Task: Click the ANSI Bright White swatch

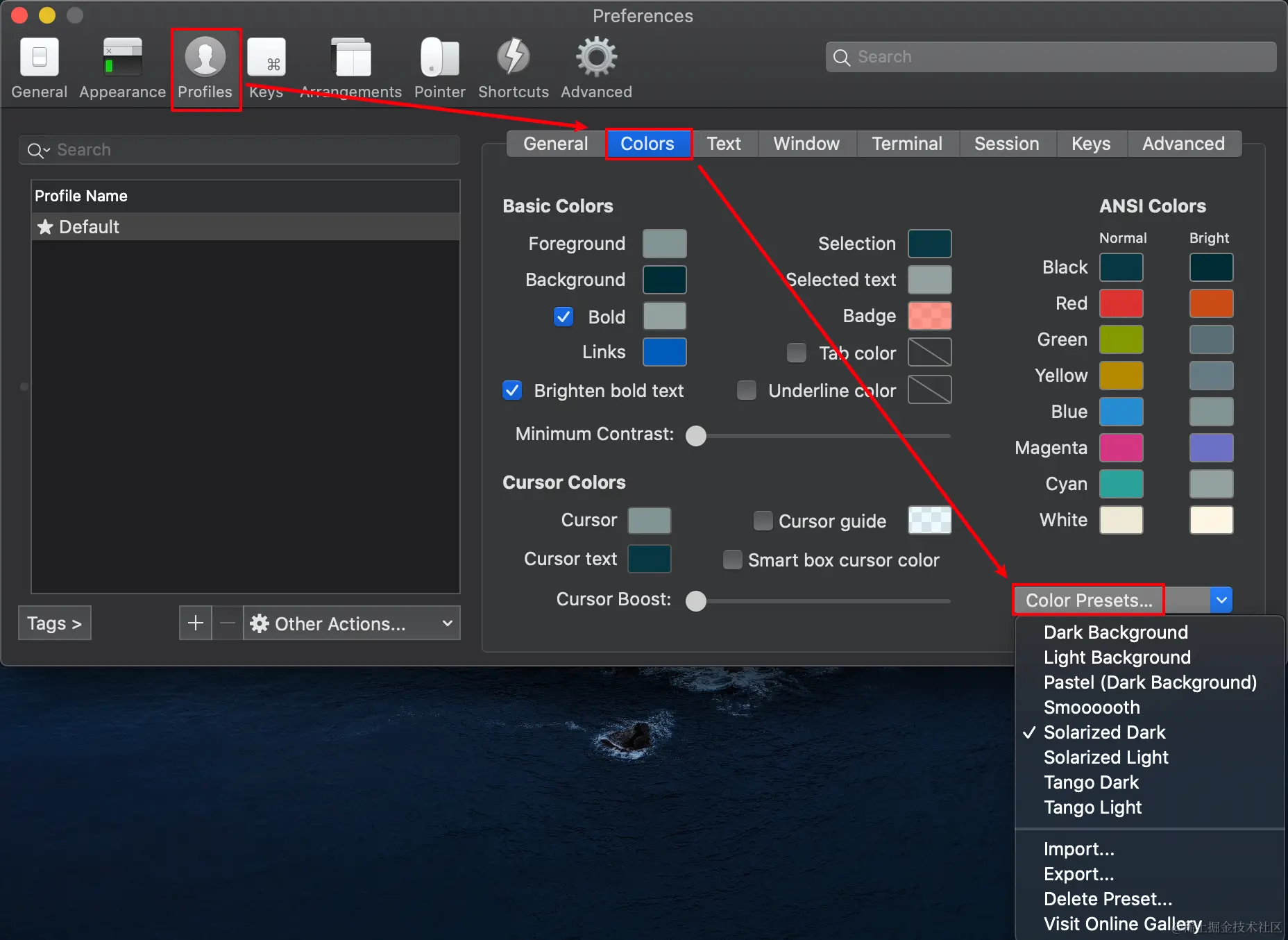Action: [1212, 520]
